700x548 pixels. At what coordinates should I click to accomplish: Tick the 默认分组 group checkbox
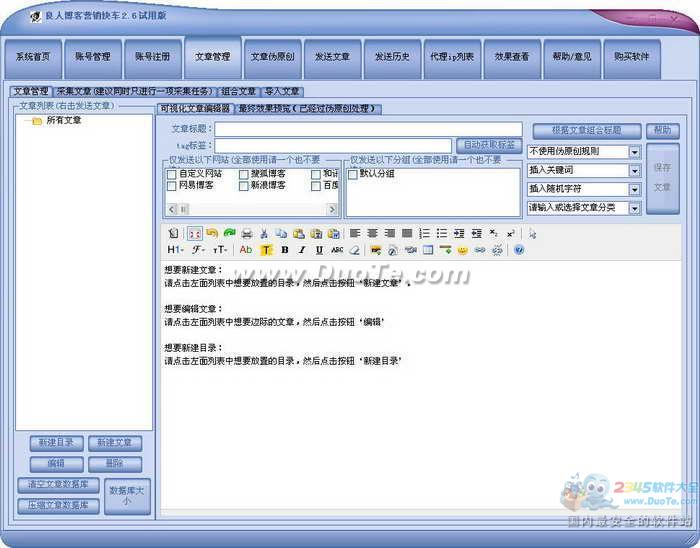352,173
